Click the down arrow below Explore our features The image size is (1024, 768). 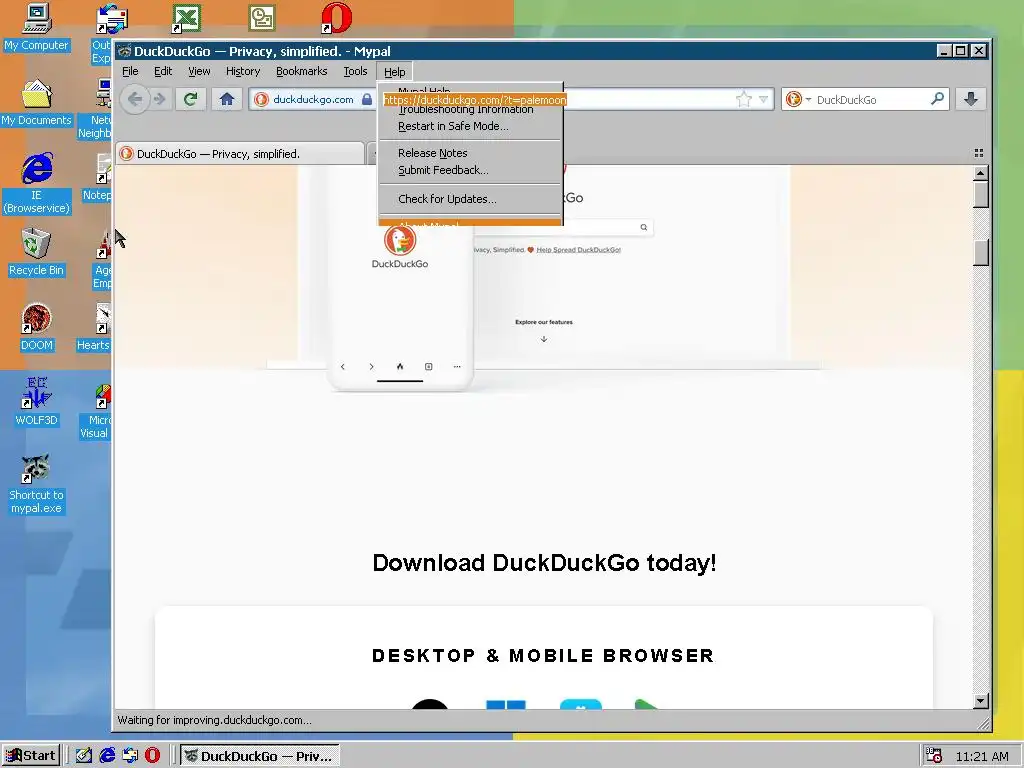543,339
